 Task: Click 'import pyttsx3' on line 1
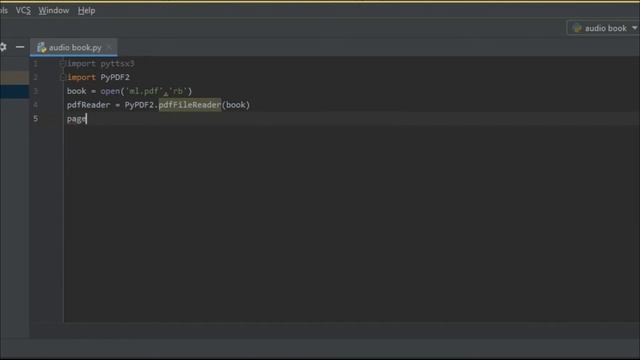101,64
